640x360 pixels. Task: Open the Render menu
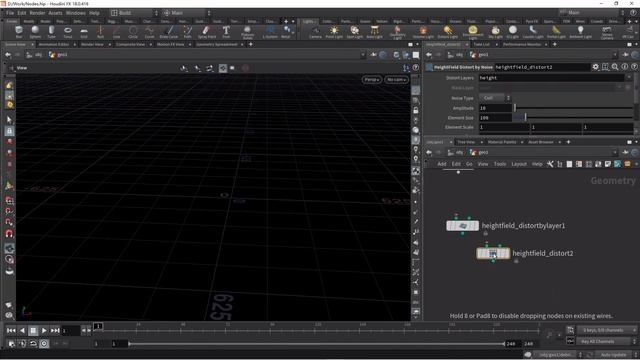37,13
